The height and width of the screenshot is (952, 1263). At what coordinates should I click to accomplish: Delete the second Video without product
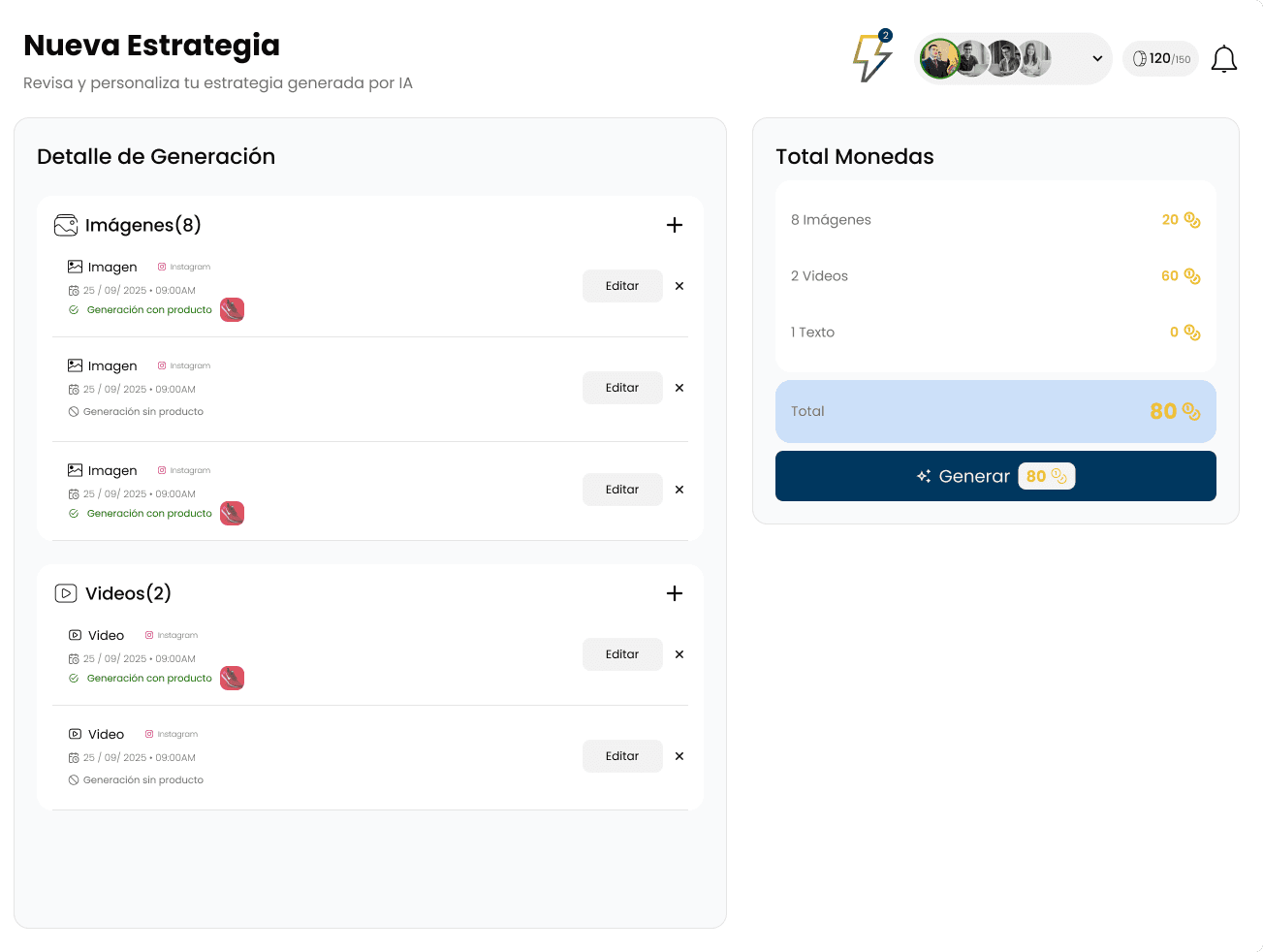pos(679,756)
